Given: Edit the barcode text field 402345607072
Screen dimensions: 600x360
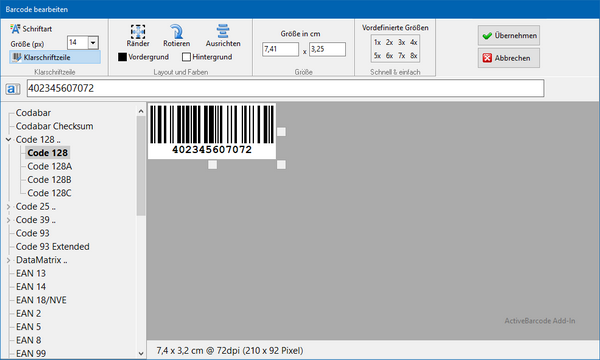Looking at the screenshot, I should [285, 88].
